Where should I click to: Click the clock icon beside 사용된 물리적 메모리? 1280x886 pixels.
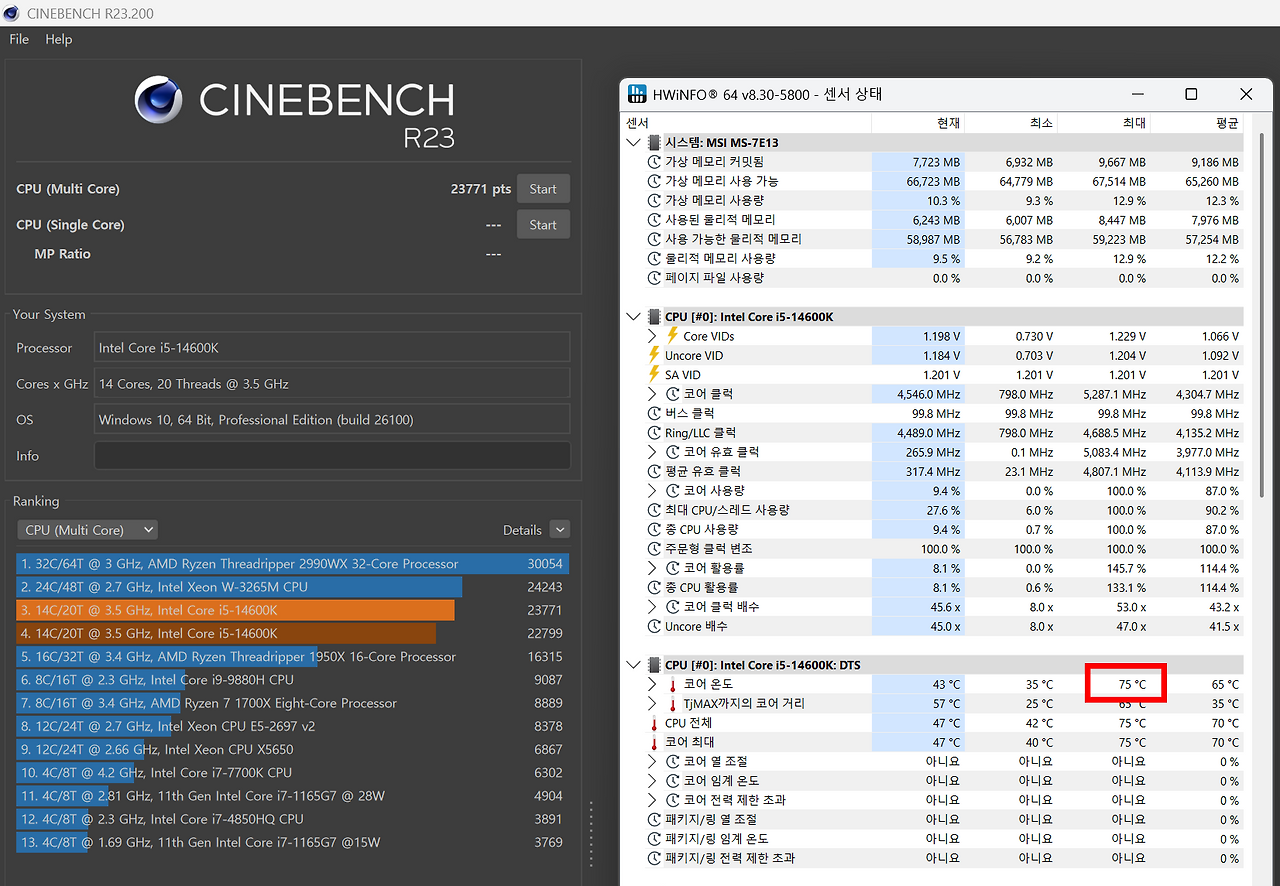(654, 220)
